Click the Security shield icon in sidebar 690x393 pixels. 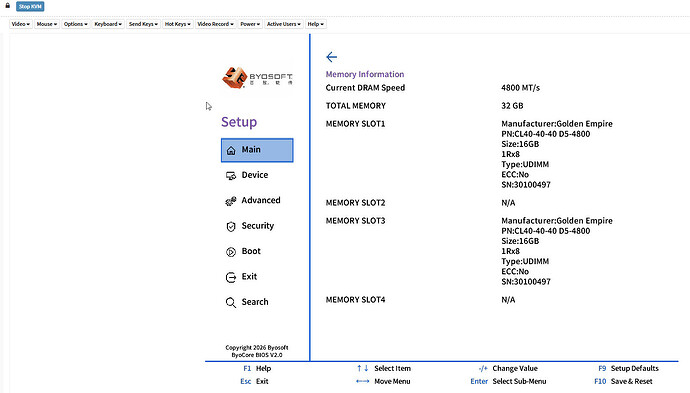(231, 226)
